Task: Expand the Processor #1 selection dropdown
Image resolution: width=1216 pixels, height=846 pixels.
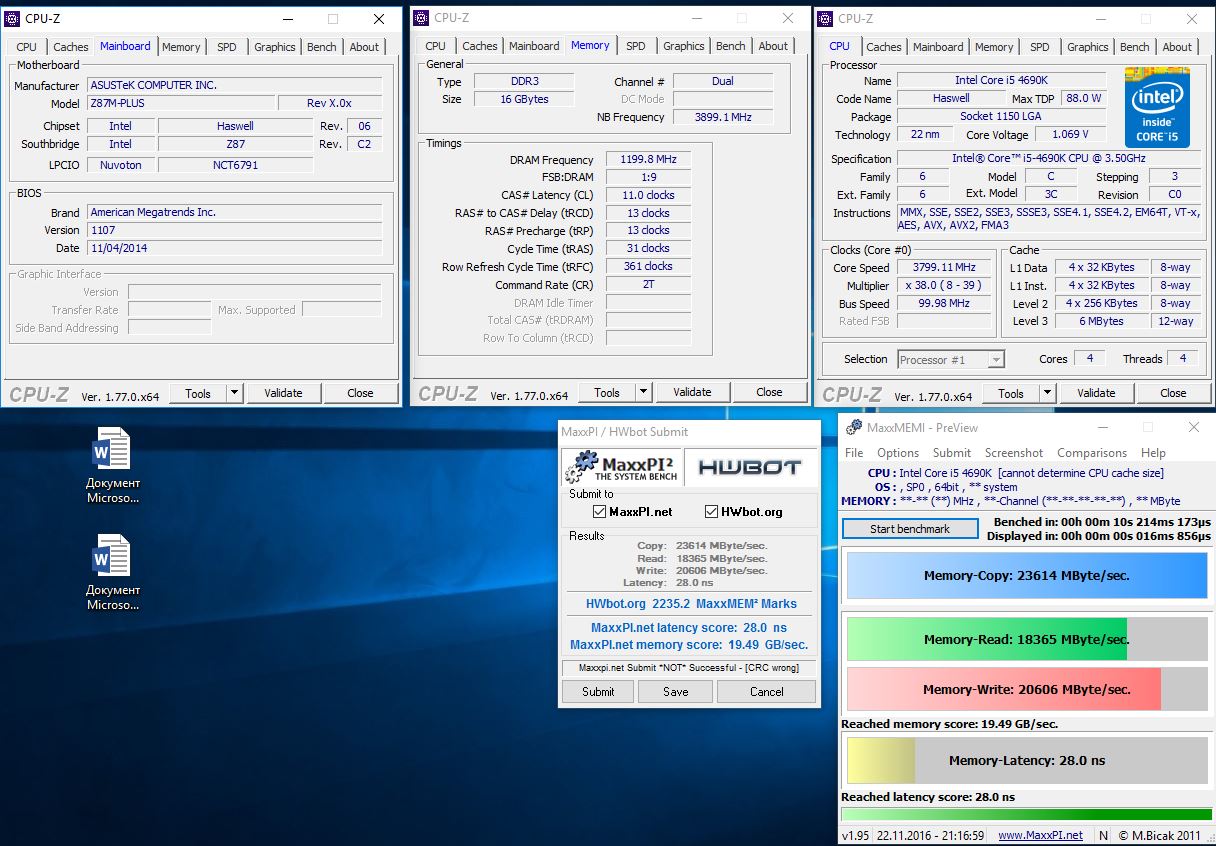Action: click(995, 360)
